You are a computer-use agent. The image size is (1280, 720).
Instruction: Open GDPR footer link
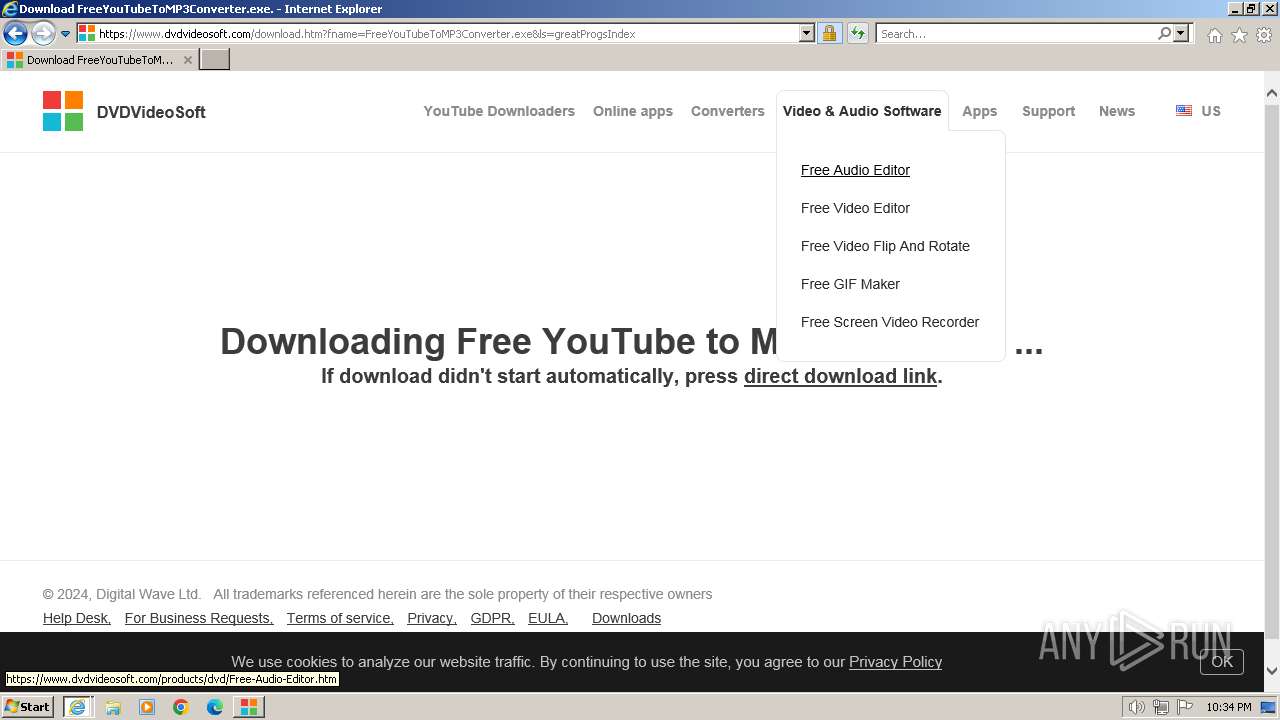tap(493, 618)
